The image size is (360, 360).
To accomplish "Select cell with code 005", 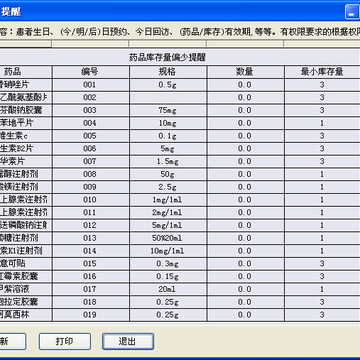I will 91,136.
